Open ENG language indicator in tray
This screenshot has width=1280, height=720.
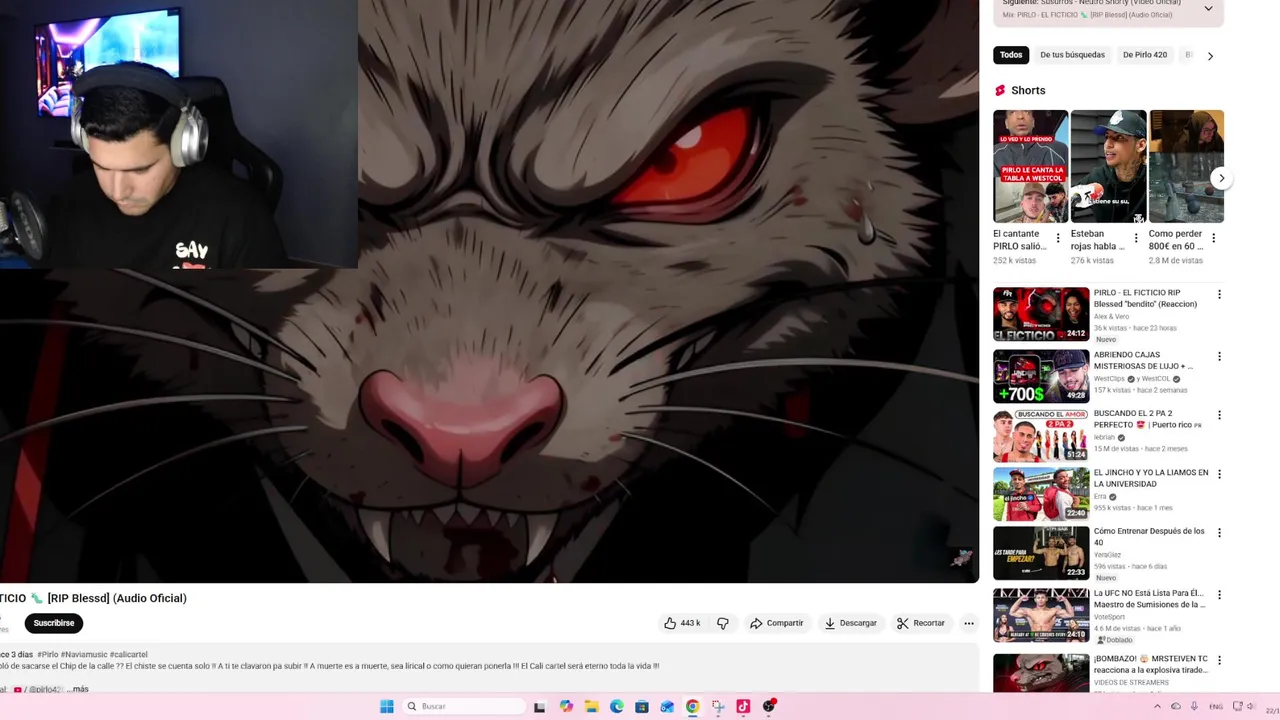(x=1216, y=706)
